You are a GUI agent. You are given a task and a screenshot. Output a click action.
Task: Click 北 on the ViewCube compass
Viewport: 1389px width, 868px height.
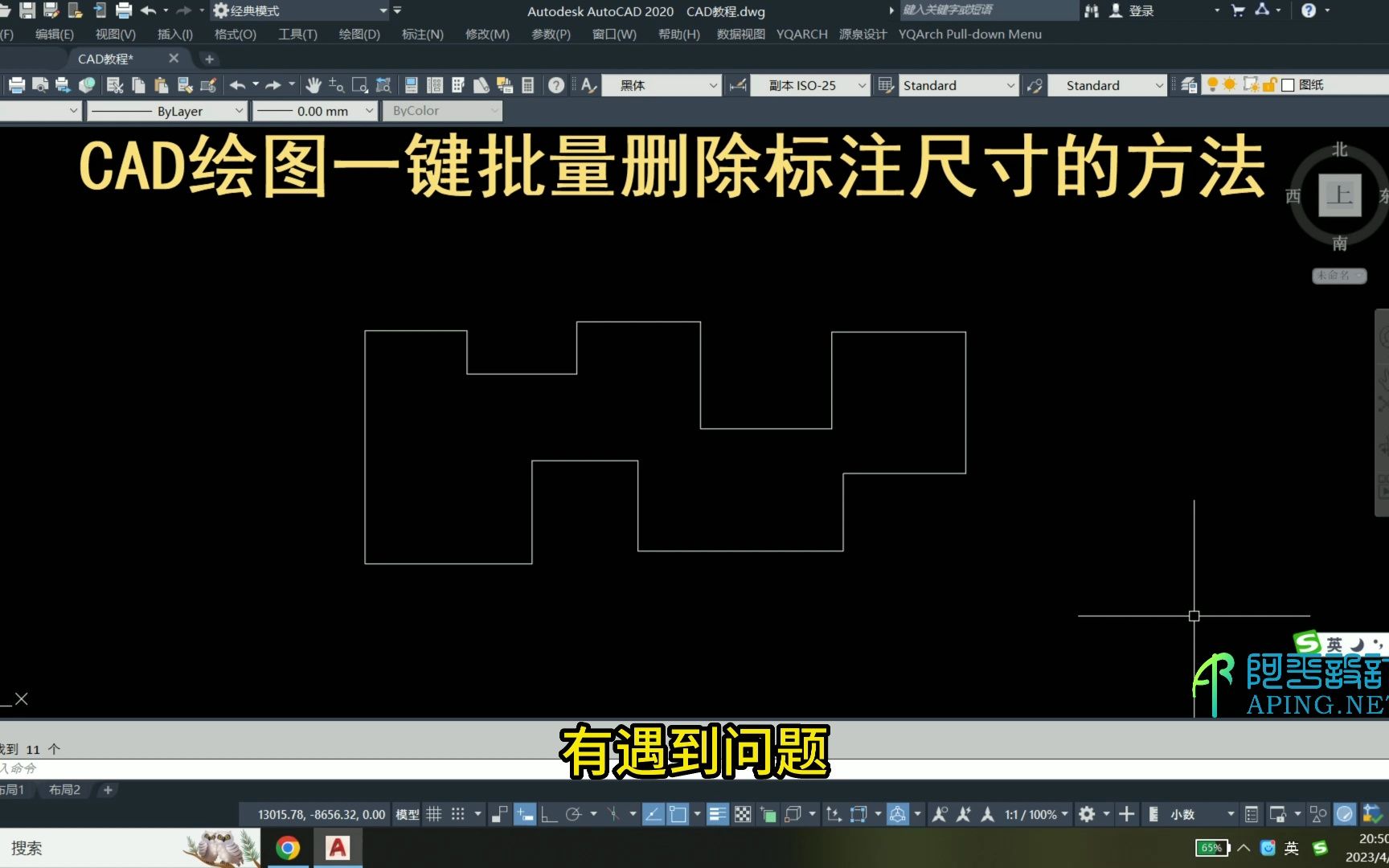pyautogui.click(x=1340, y=149)
